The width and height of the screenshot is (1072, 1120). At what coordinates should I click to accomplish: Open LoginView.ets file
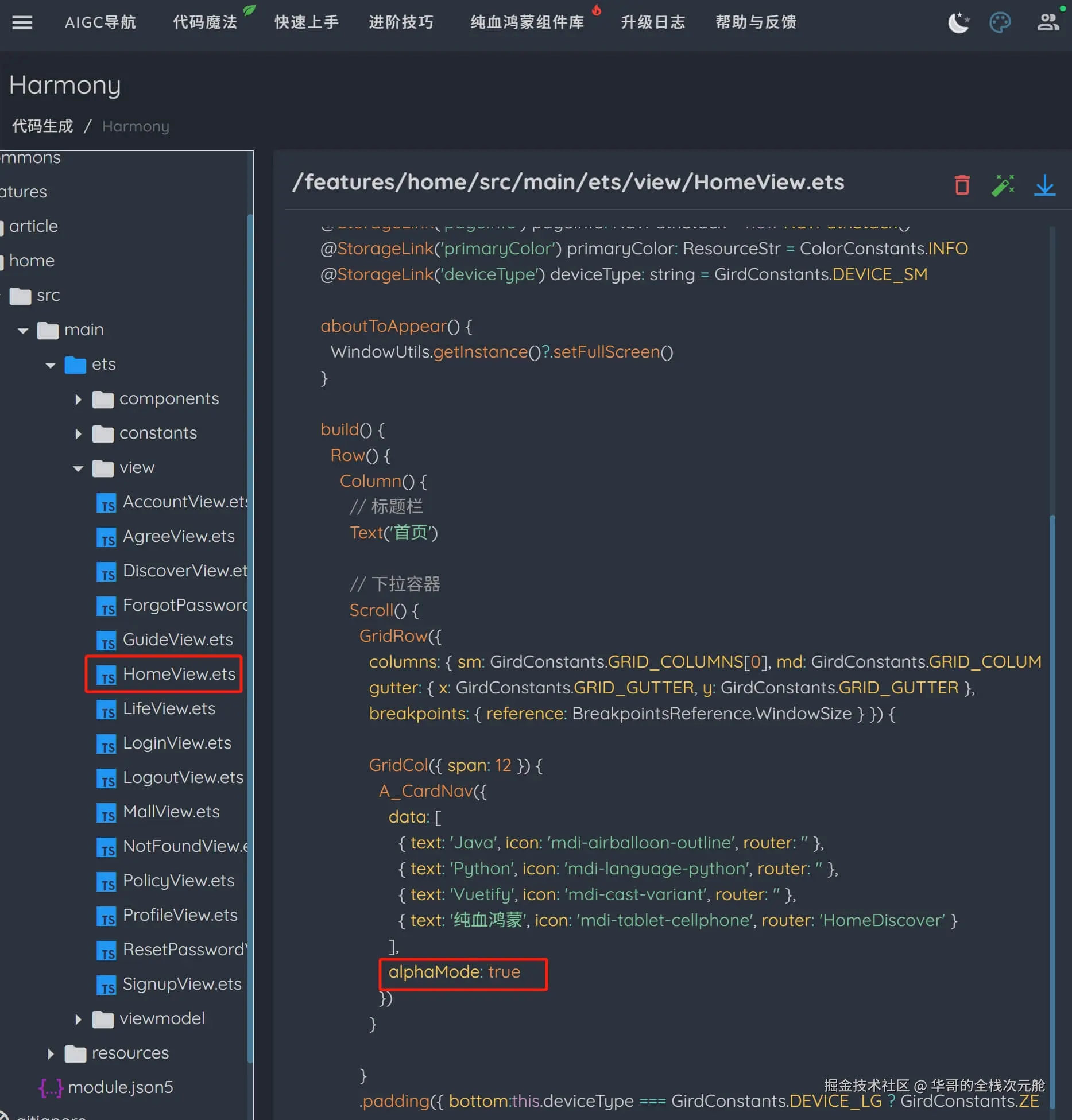pyautogui.click(x=177, y=743)
